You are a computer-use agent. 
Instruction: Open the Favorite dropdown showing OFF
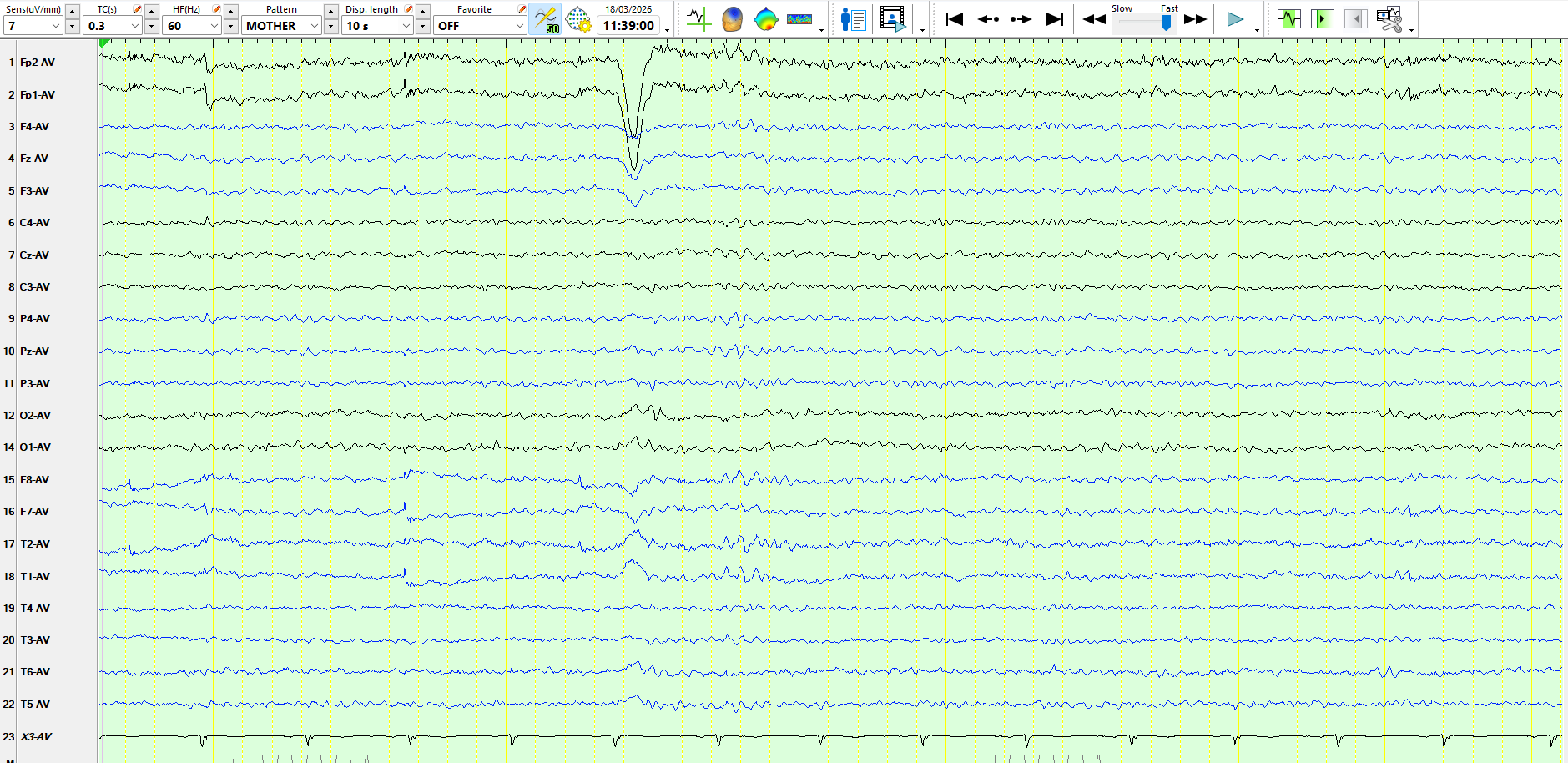480,26
